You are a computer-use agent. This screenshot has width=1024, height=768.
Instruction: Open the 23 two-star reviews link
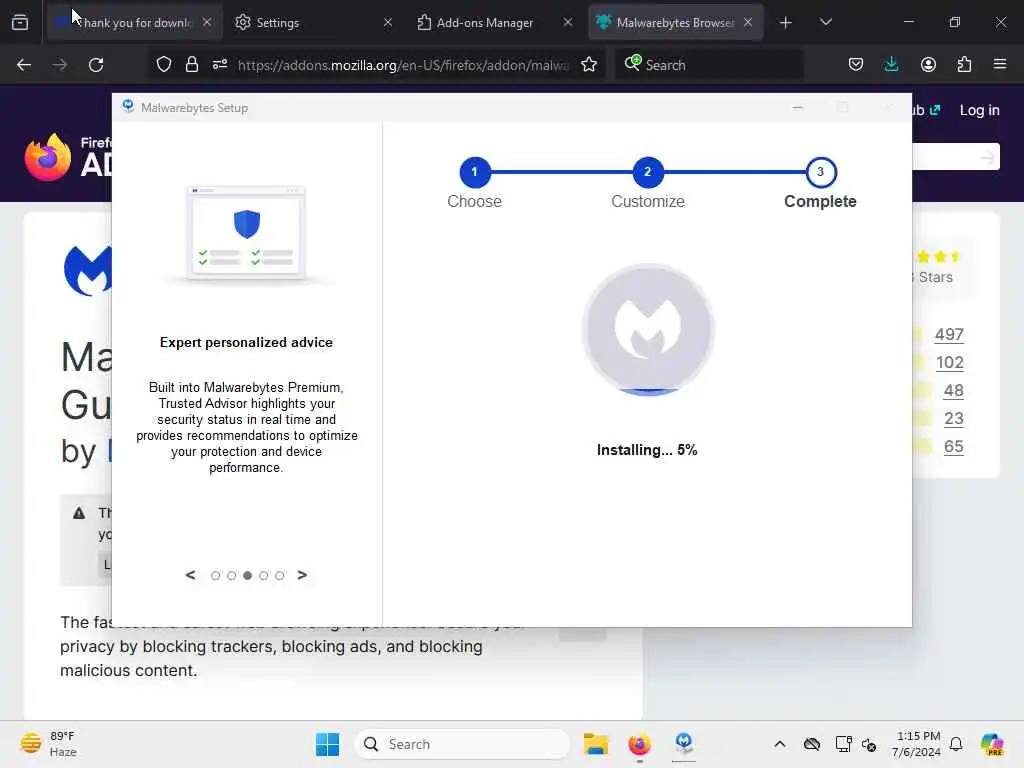click(x=953, y=419)
